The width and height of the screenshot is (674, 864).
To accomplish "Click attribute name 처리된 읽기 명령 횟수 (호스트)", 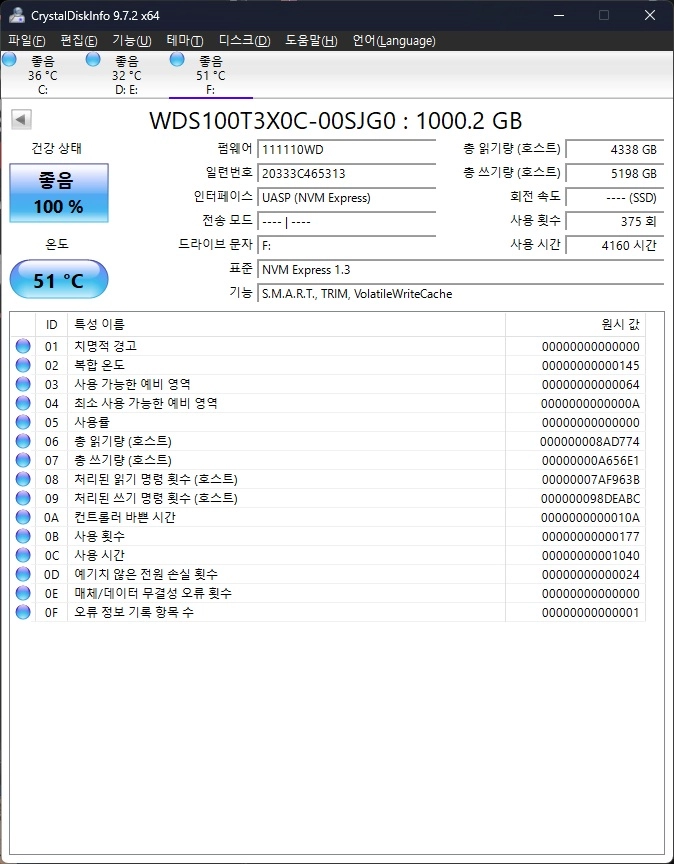I will [156, 479].
